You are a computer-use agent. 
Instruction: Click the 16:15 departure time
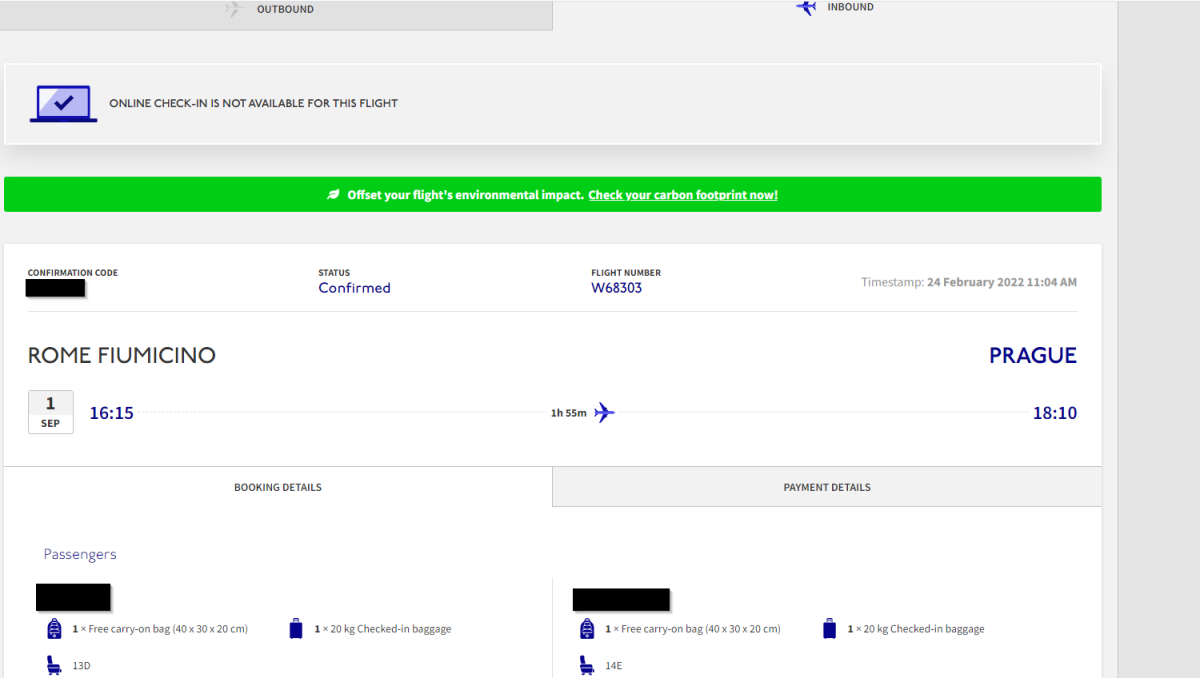(x=111, y=413)
